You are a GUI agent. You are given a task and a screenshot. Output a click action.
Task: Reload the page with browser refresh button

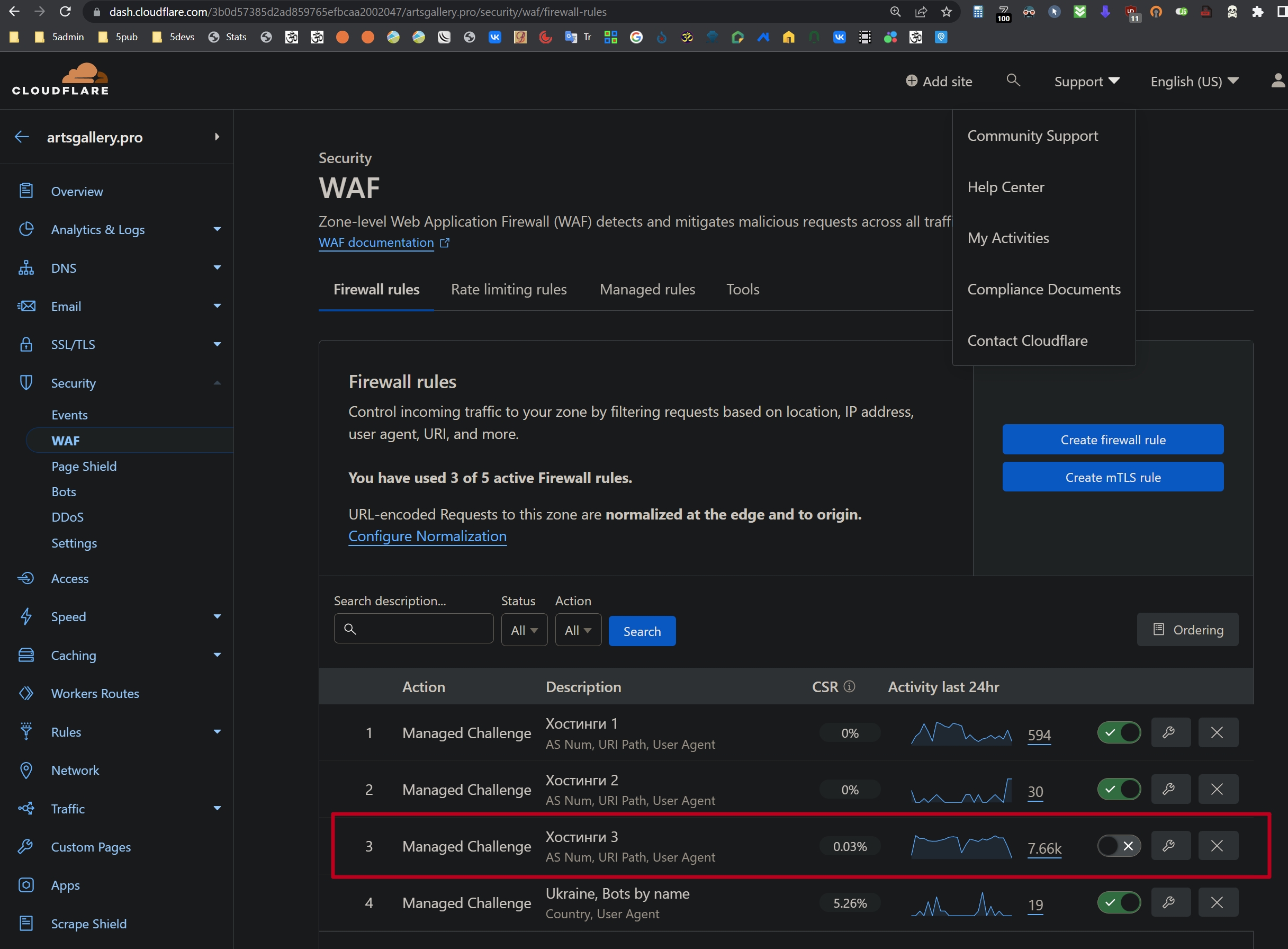pyautogui.click(x=66, y=12)
